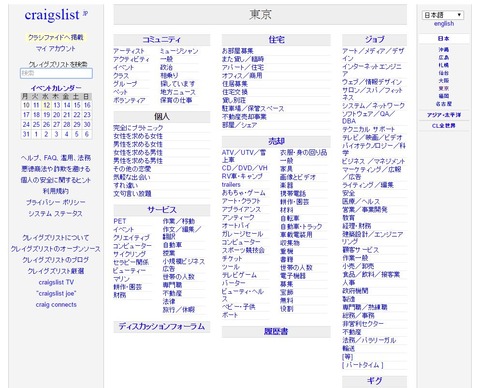Screen dimensions: 480x388
Task: Open [パートタイム] jobs link
Action: pyautogui.click(x=363, y=365)
